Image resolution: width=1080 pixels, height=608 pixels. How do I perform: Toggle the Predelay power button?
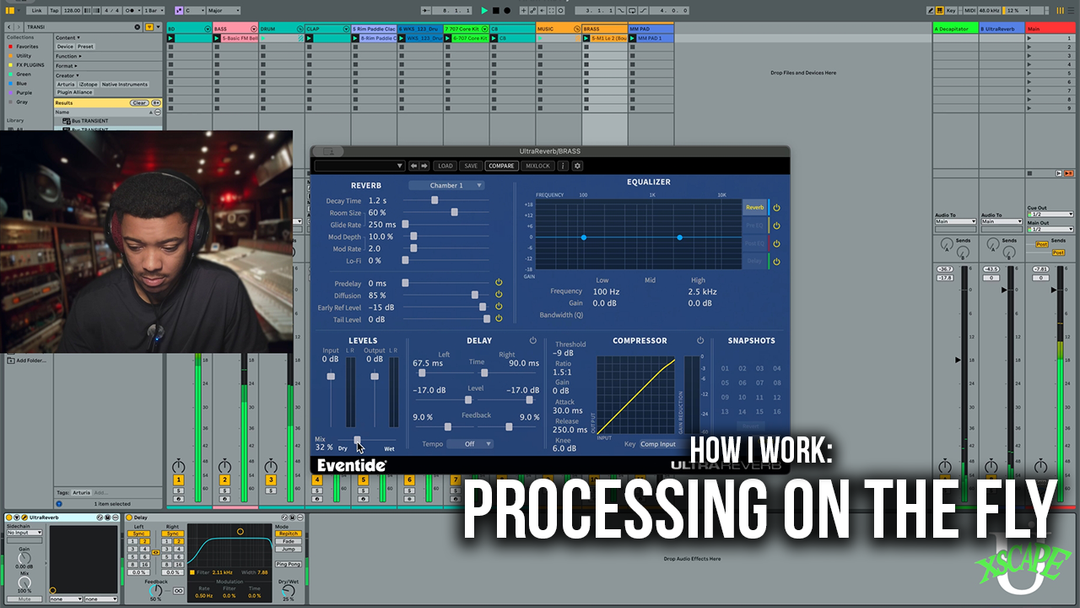pyautogui.click(x=498, y=284)
